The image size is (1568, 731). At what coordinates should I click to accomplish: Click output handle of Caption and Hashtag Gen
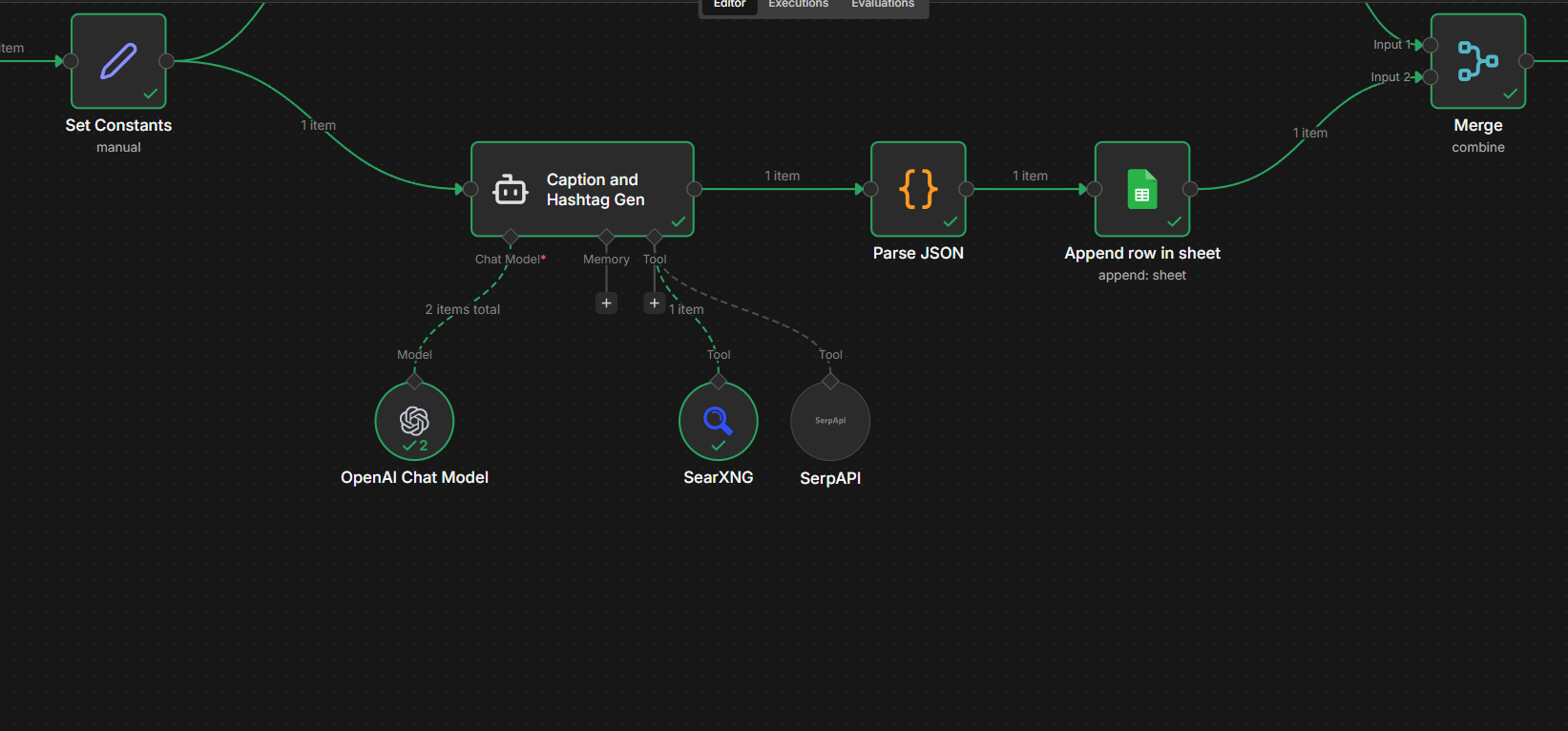pyautogui.click(x=695, y=189)
